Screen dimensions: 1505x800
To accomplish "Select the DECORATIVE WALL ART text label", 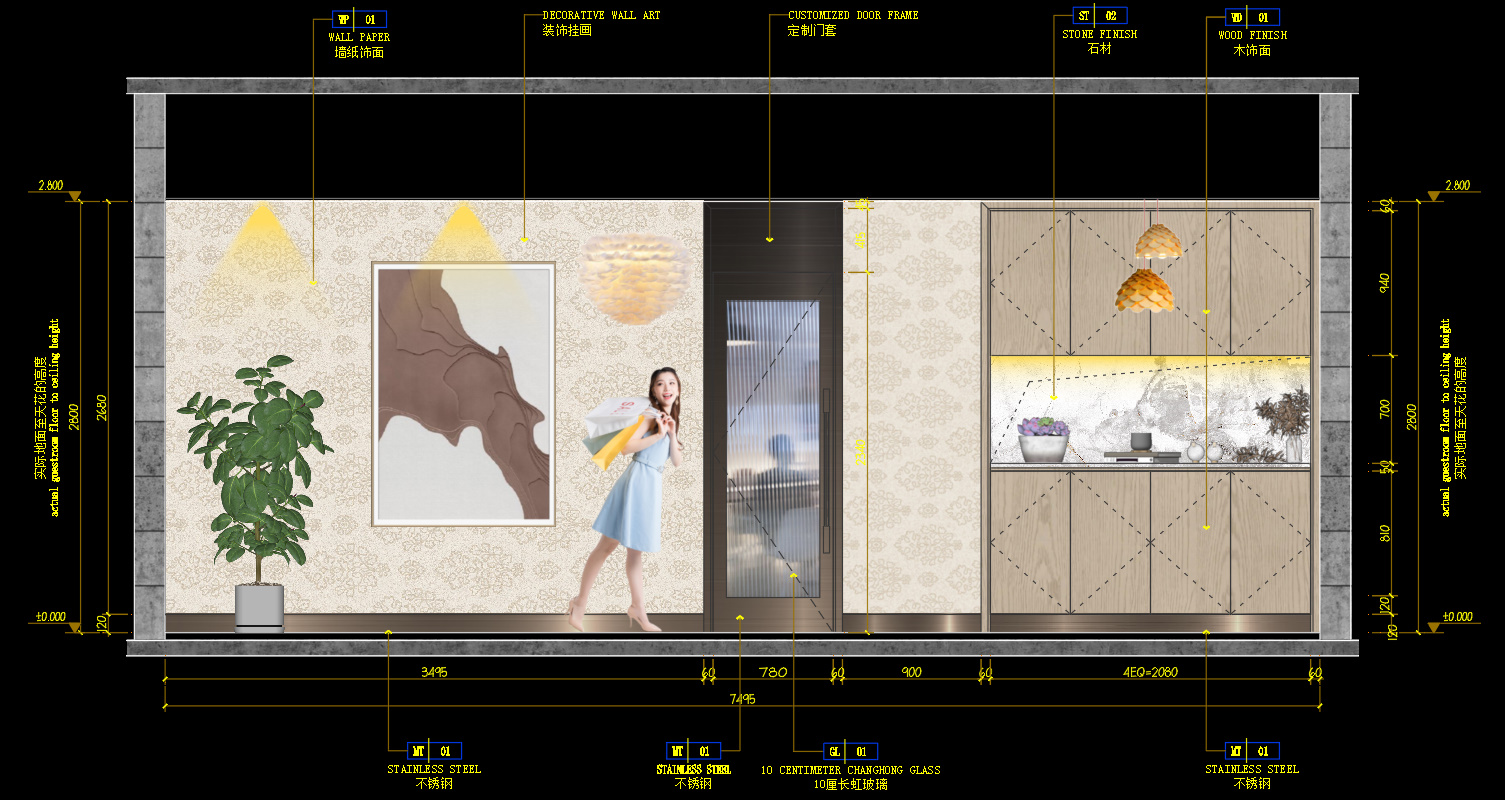I will point(601,16).
